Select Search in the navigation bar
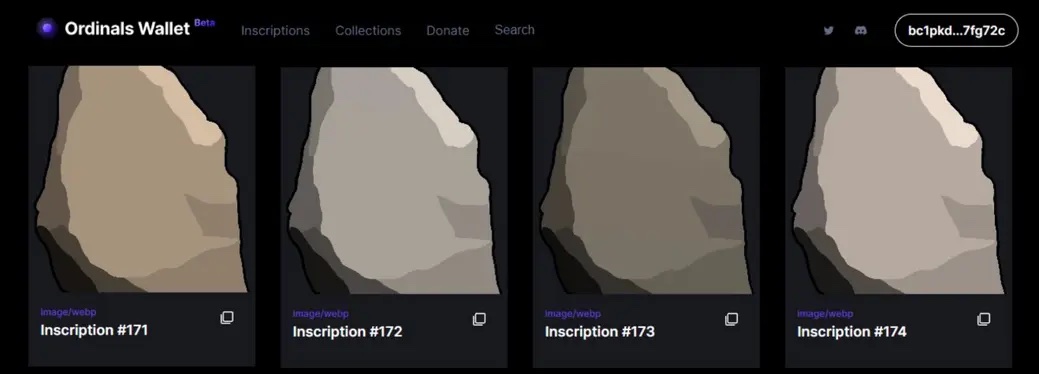This screenshot has width=1039, height=374. [514, 30]
